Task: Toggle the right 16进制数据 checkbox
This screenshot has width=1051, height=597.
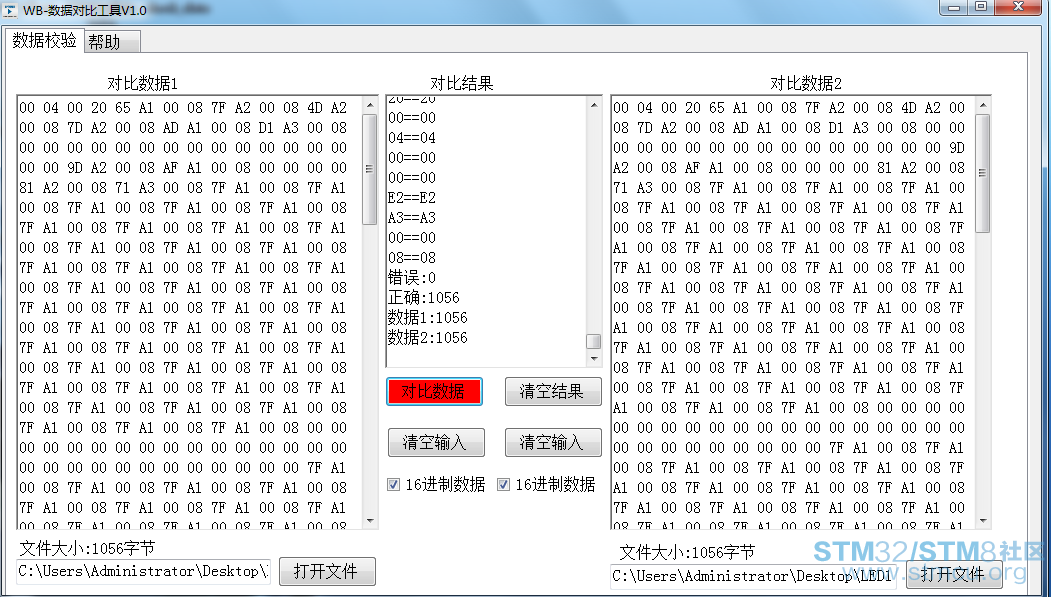Action: pos(503,484)
